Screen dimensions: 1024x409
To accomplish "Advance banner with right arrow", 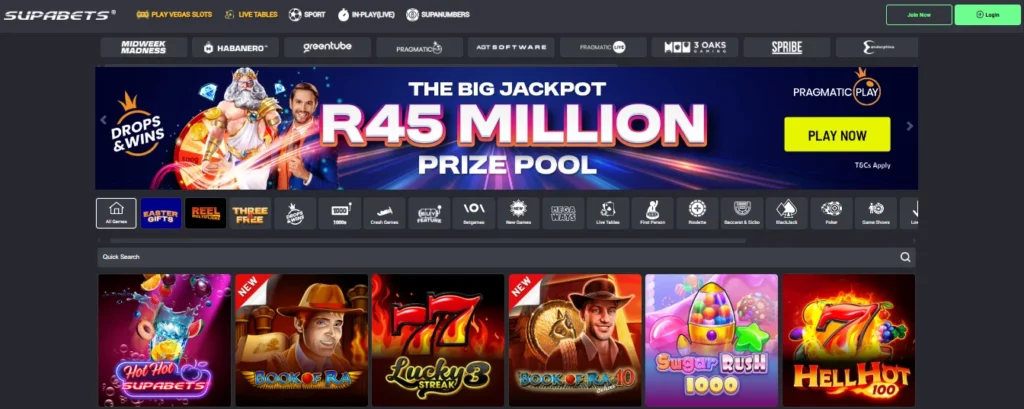I will click(910, 126).
